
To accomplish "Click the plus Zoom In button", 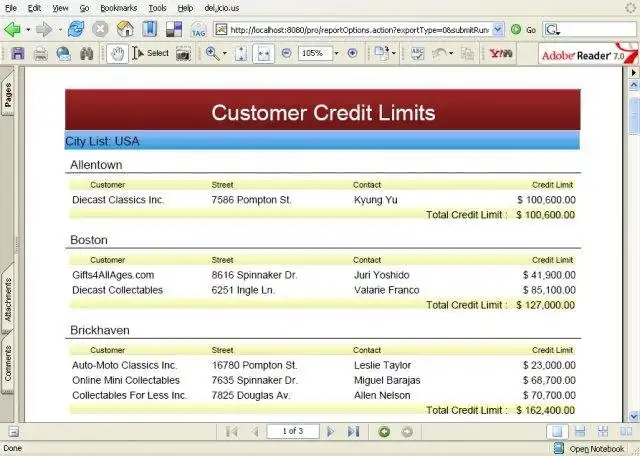I will click(x=352, y=53).
